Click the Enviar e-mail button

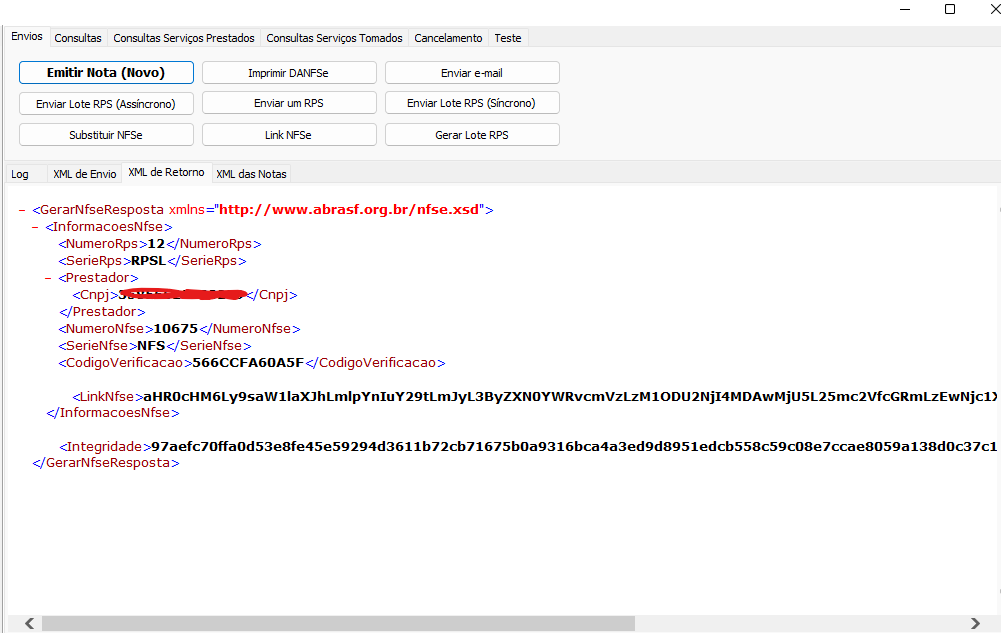[472, 73]
